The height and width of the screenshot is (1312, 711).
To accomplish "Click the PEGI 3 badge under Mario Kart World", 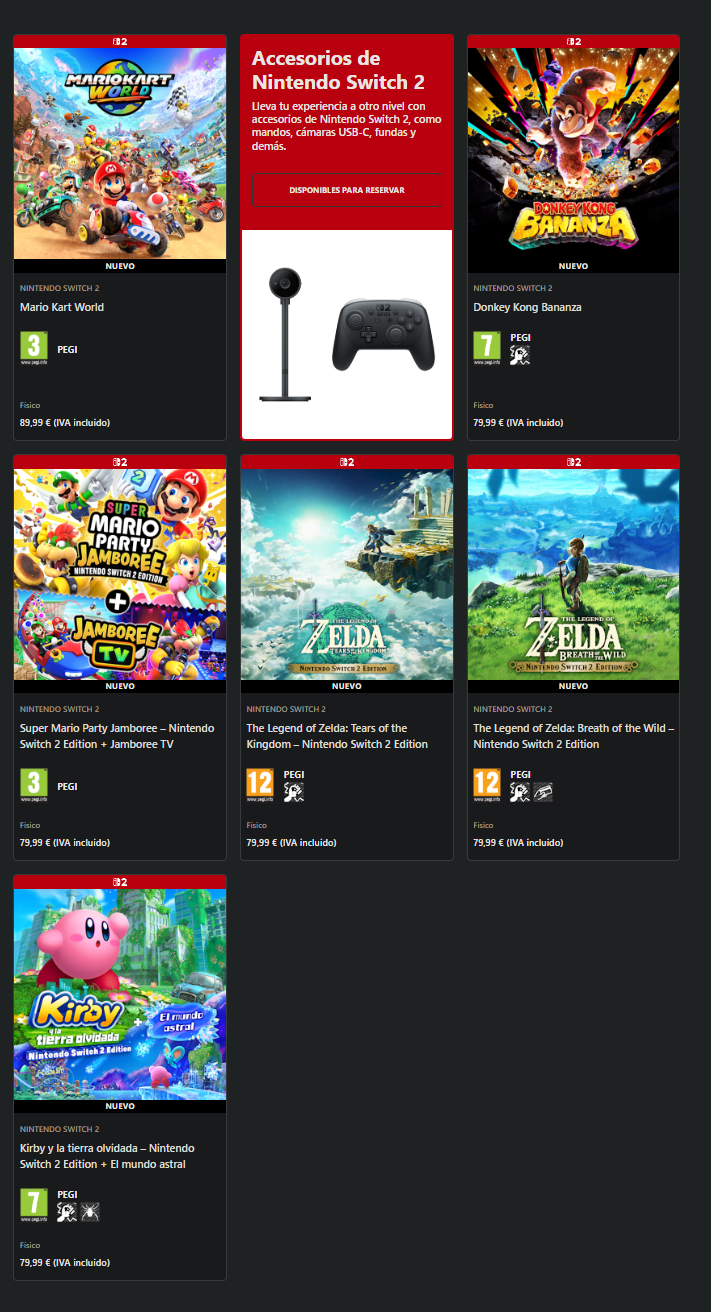I will click(34, 349).
